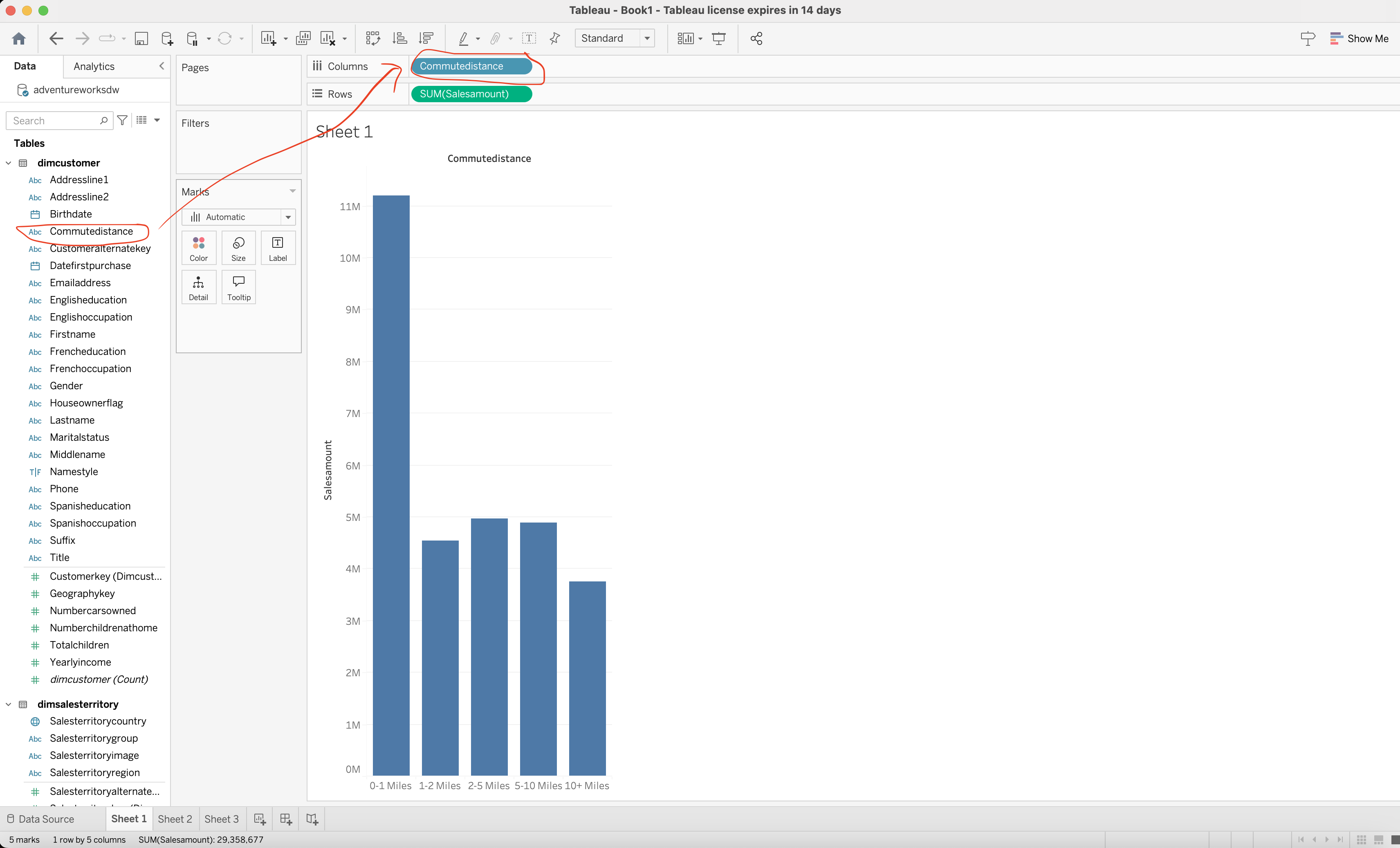Click the Share workbook icon
The image size is (1400, 848).
[756, 38]
